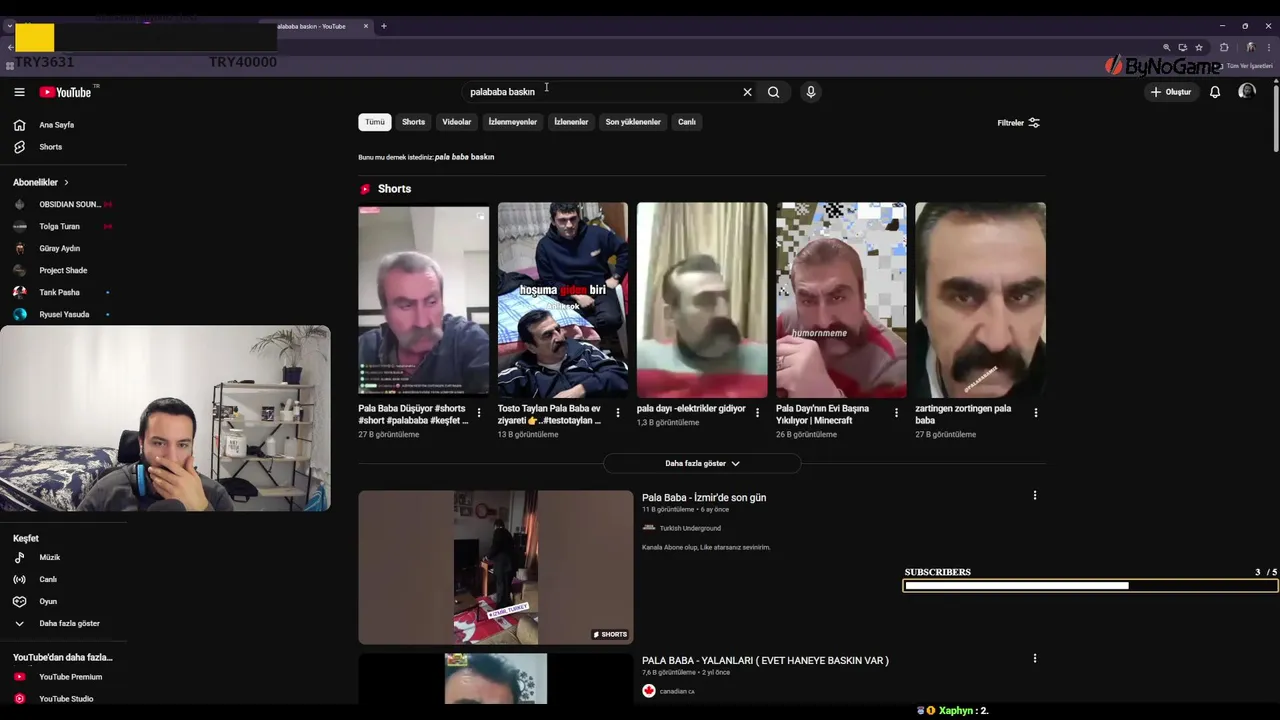Click the browser zoom magnifier icon
Screen dimensions: 1280x720
pyautogui.click(x=1166, y=47)
